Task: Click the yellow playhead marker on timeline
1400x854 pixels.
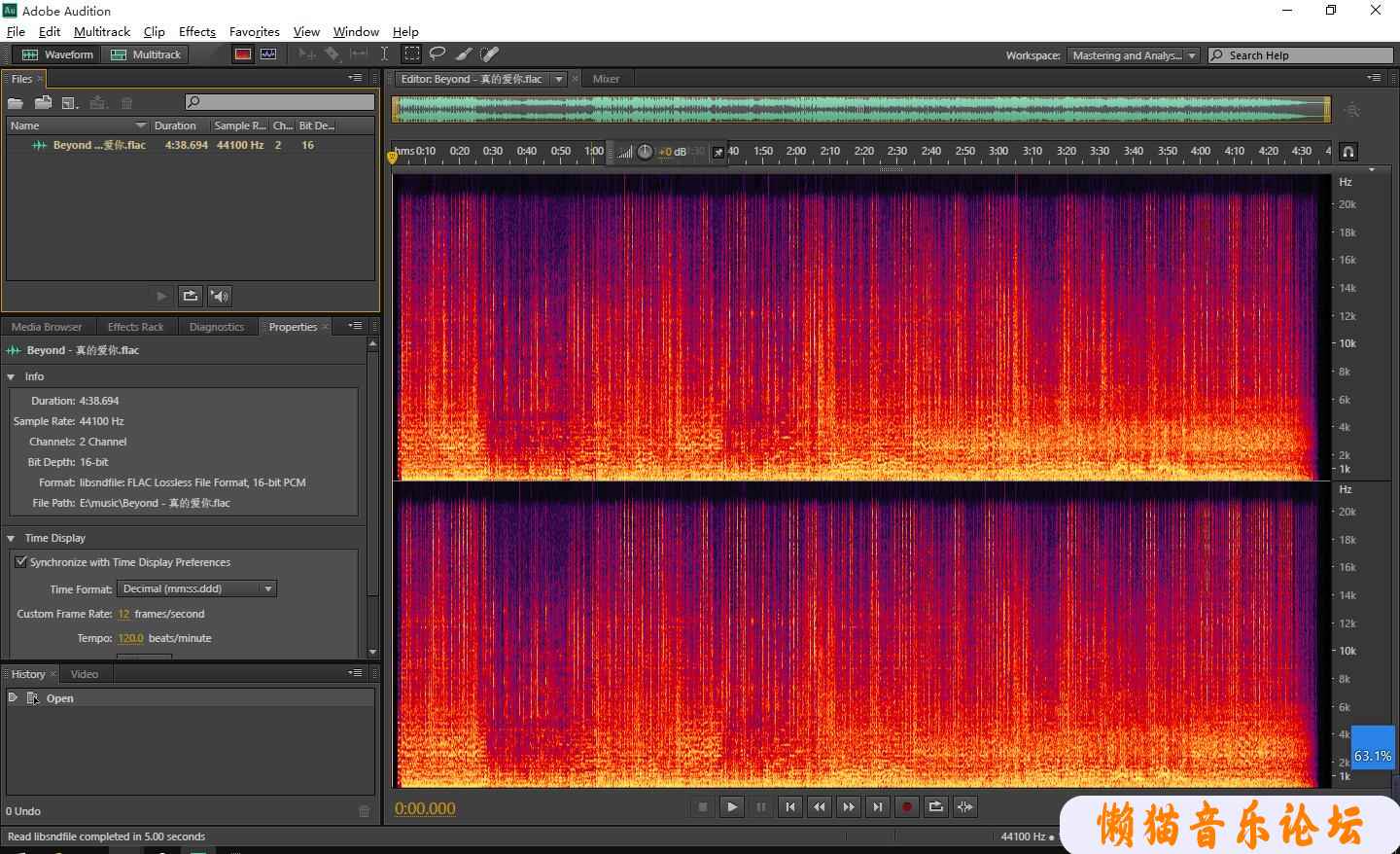Action: point(393,157)
